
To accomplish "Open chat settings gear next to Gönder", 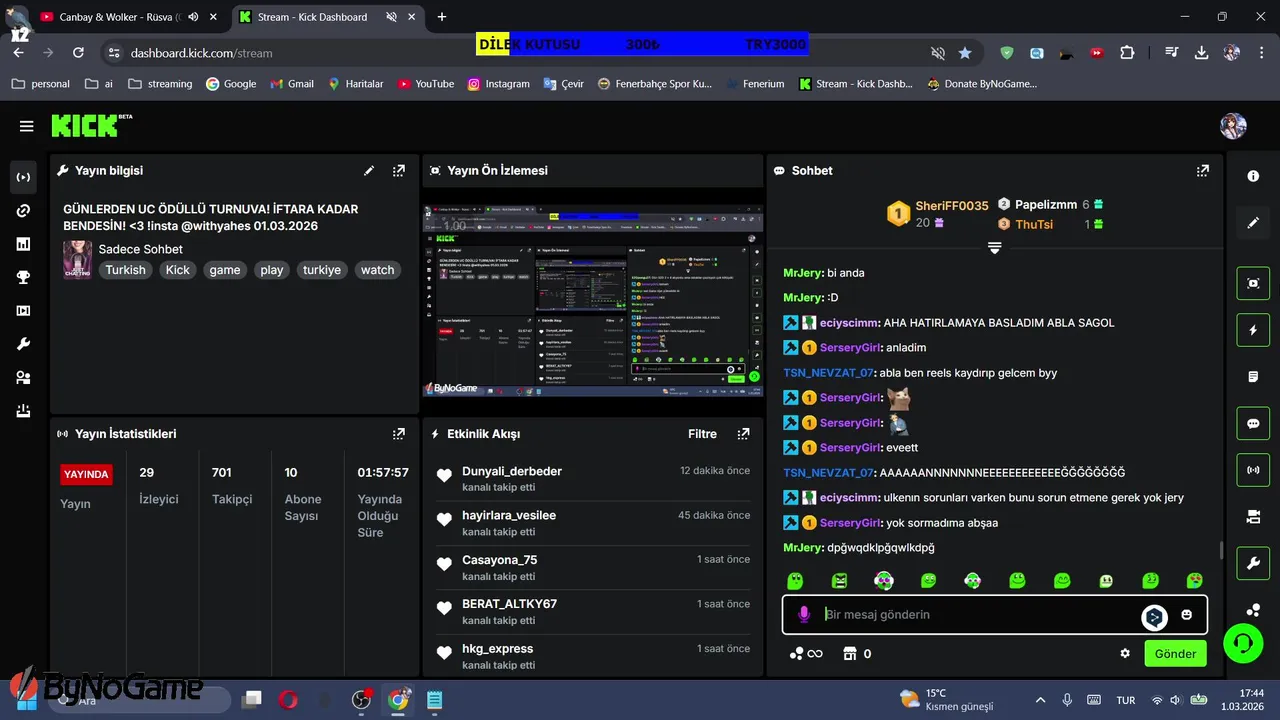I will click(1125, 653).
